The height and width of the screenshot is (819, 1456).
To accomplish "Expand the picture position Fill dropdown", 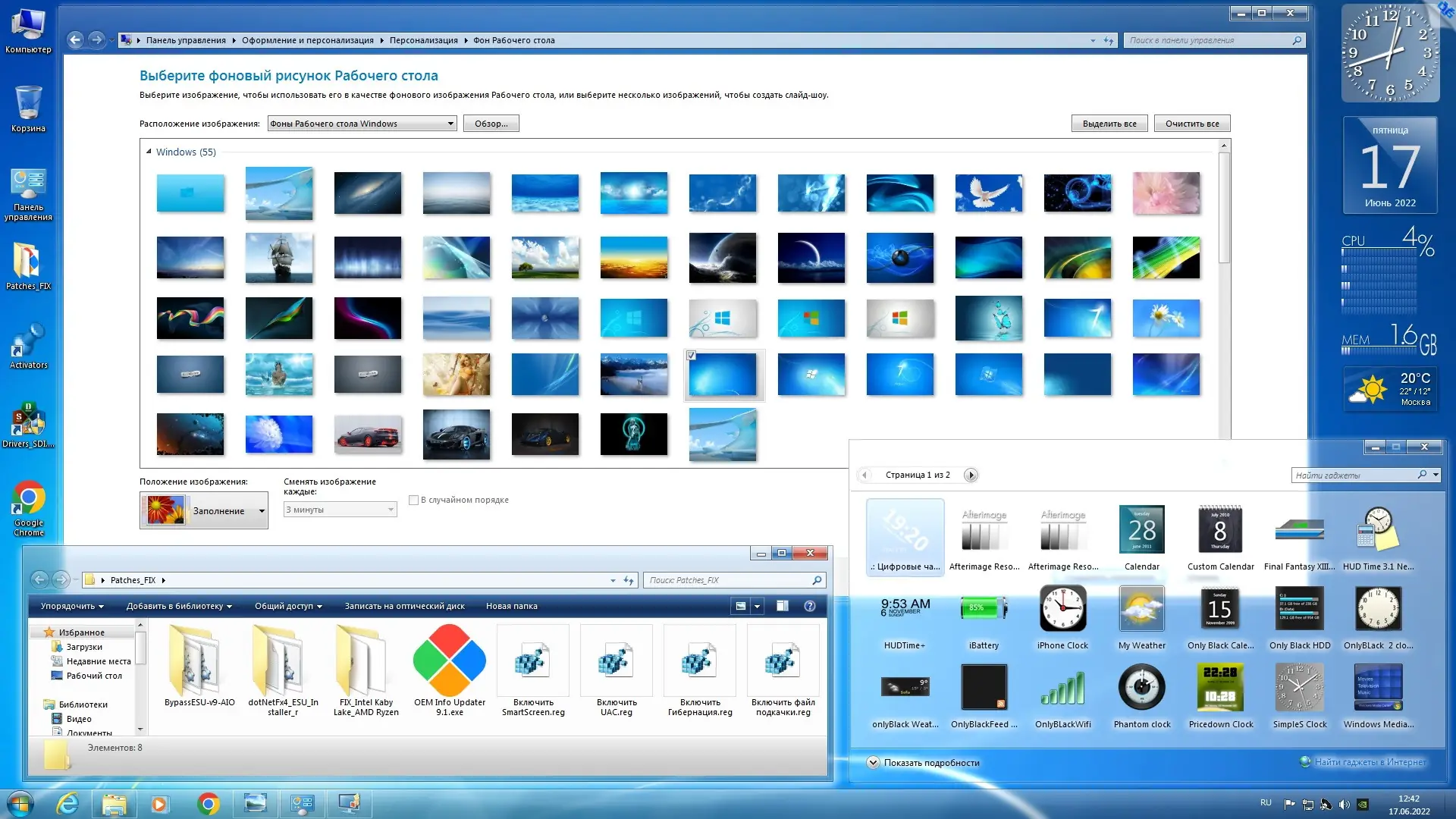I will click(262, 511).
